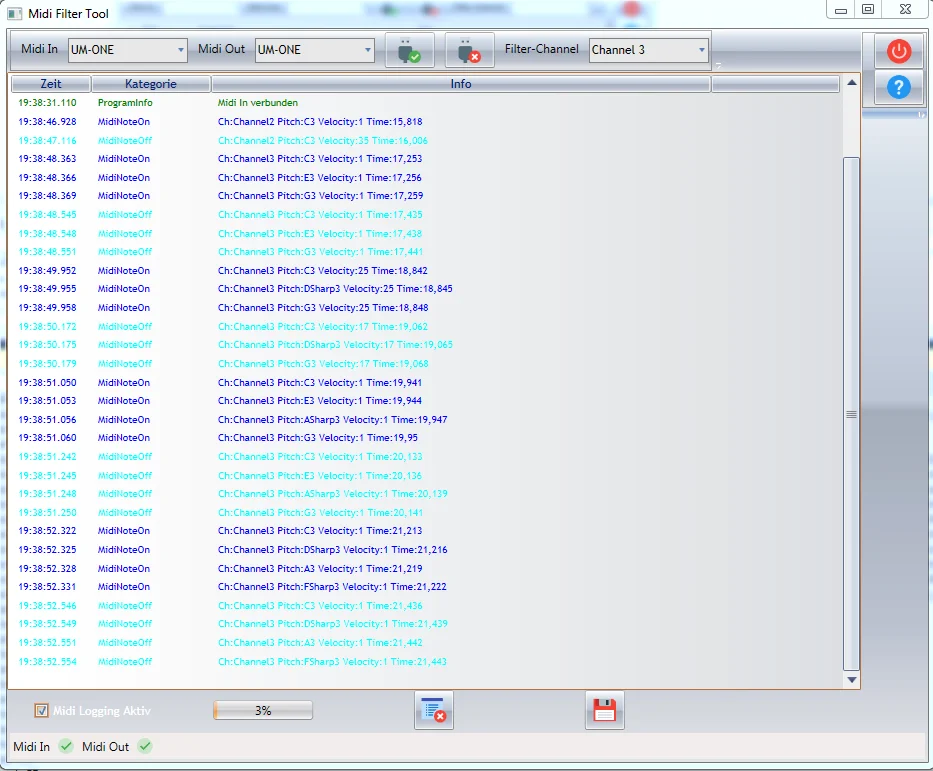Select the MidiNoteOff row at 19:38:47.116
The image size is (933, 771).
coord(425,140)
